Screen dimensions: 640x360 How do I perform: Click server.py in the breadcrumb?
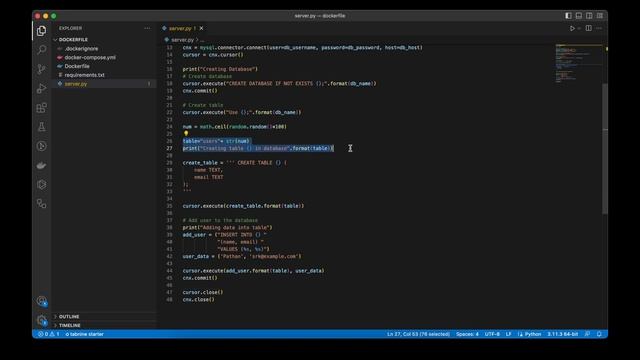182,40
